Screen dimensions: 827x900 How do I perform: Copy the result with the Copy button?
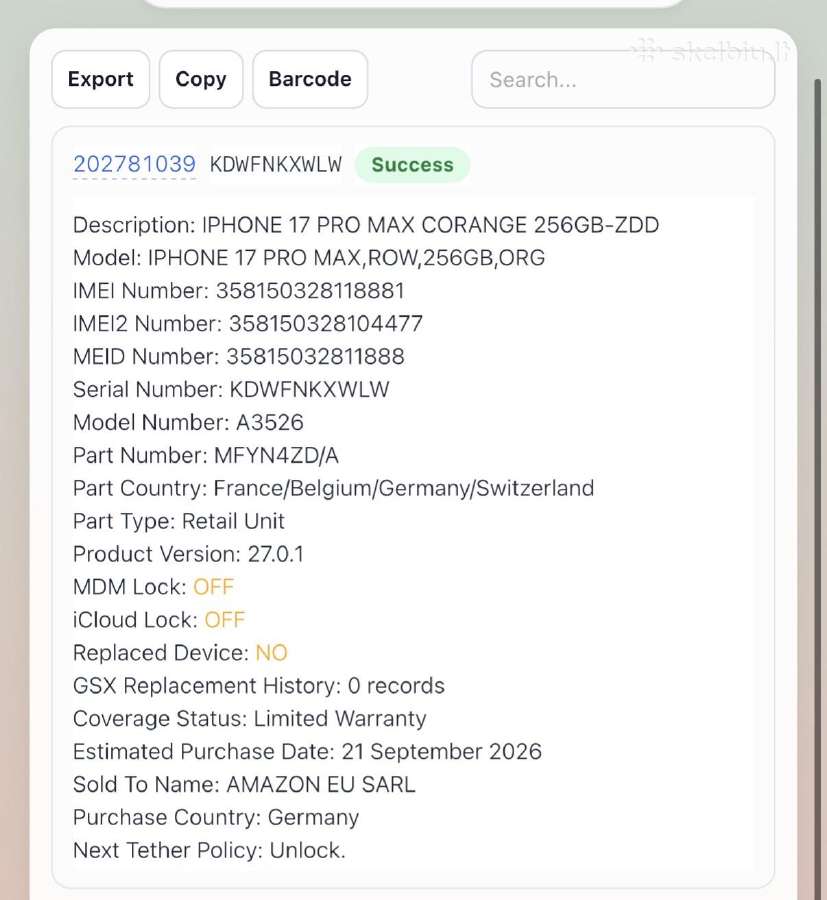[201, 79]
